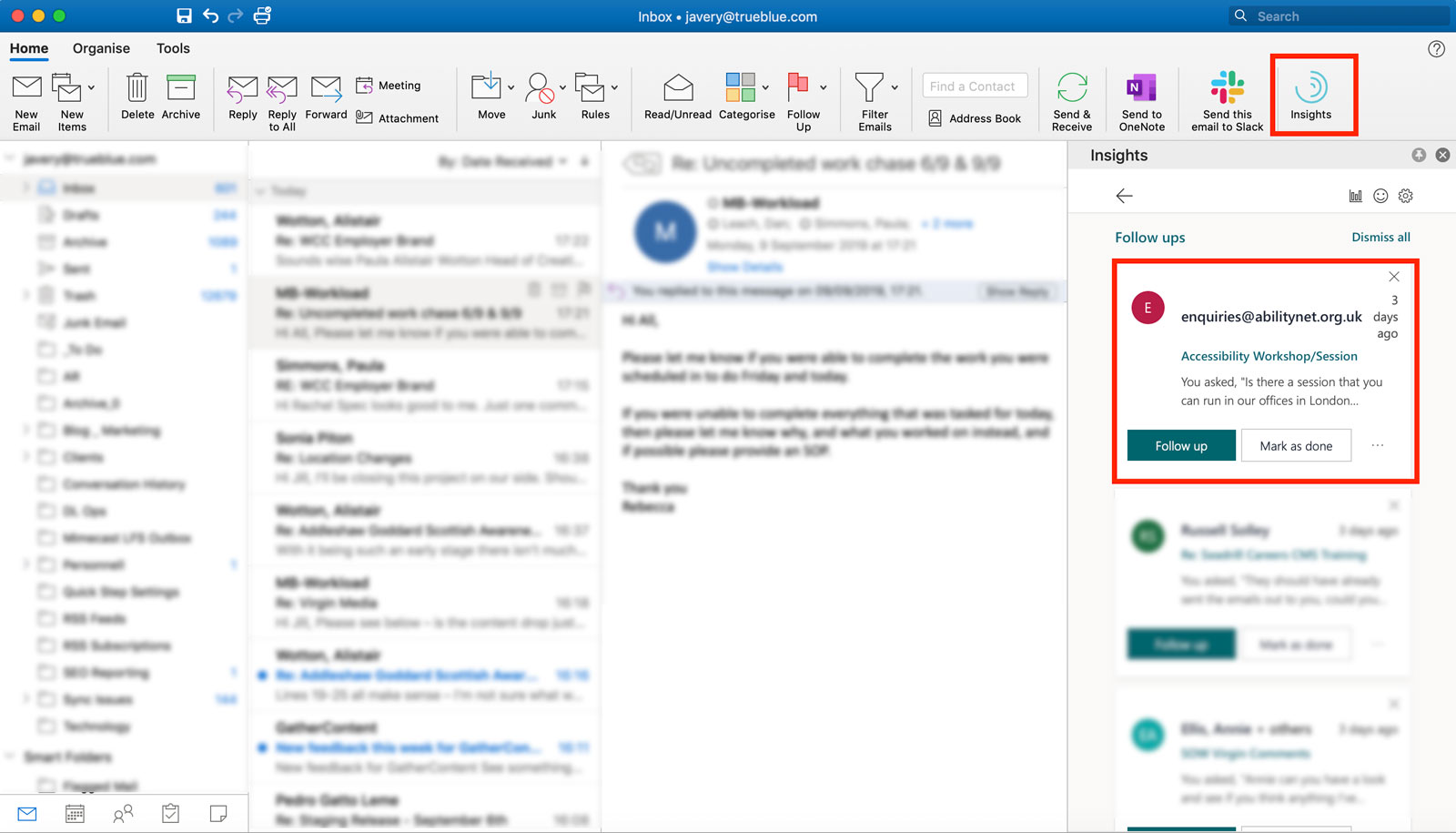The width and height of the screenshot is (1456, 833).
Task: Open Insights settings gear
Action: (1406, 196)
